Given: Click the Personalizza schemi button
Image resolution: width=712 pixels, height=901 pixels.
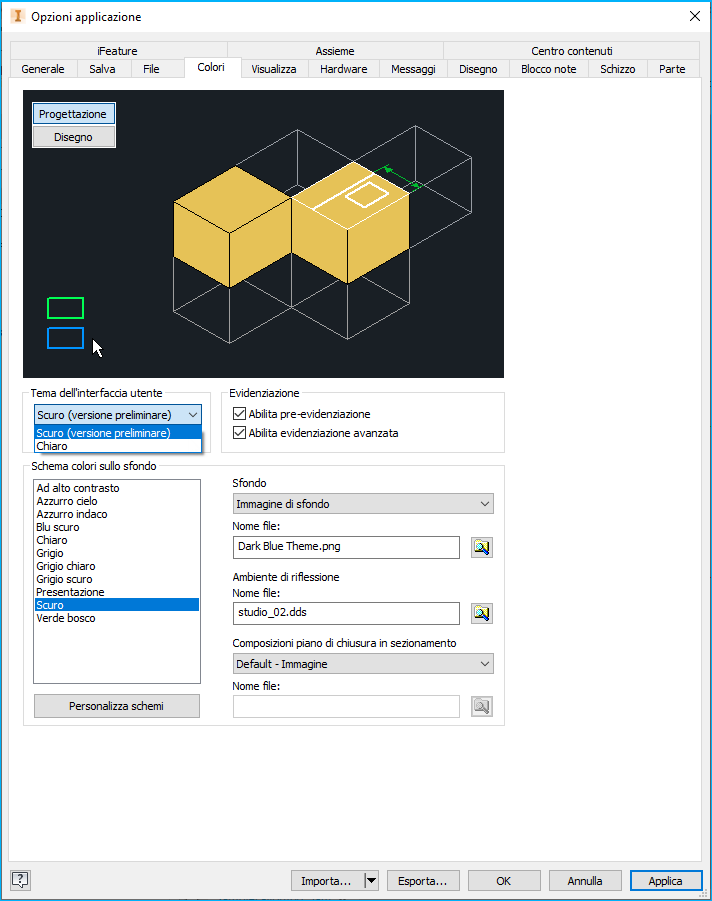Looking at the screenshot, I should point(117,706).
